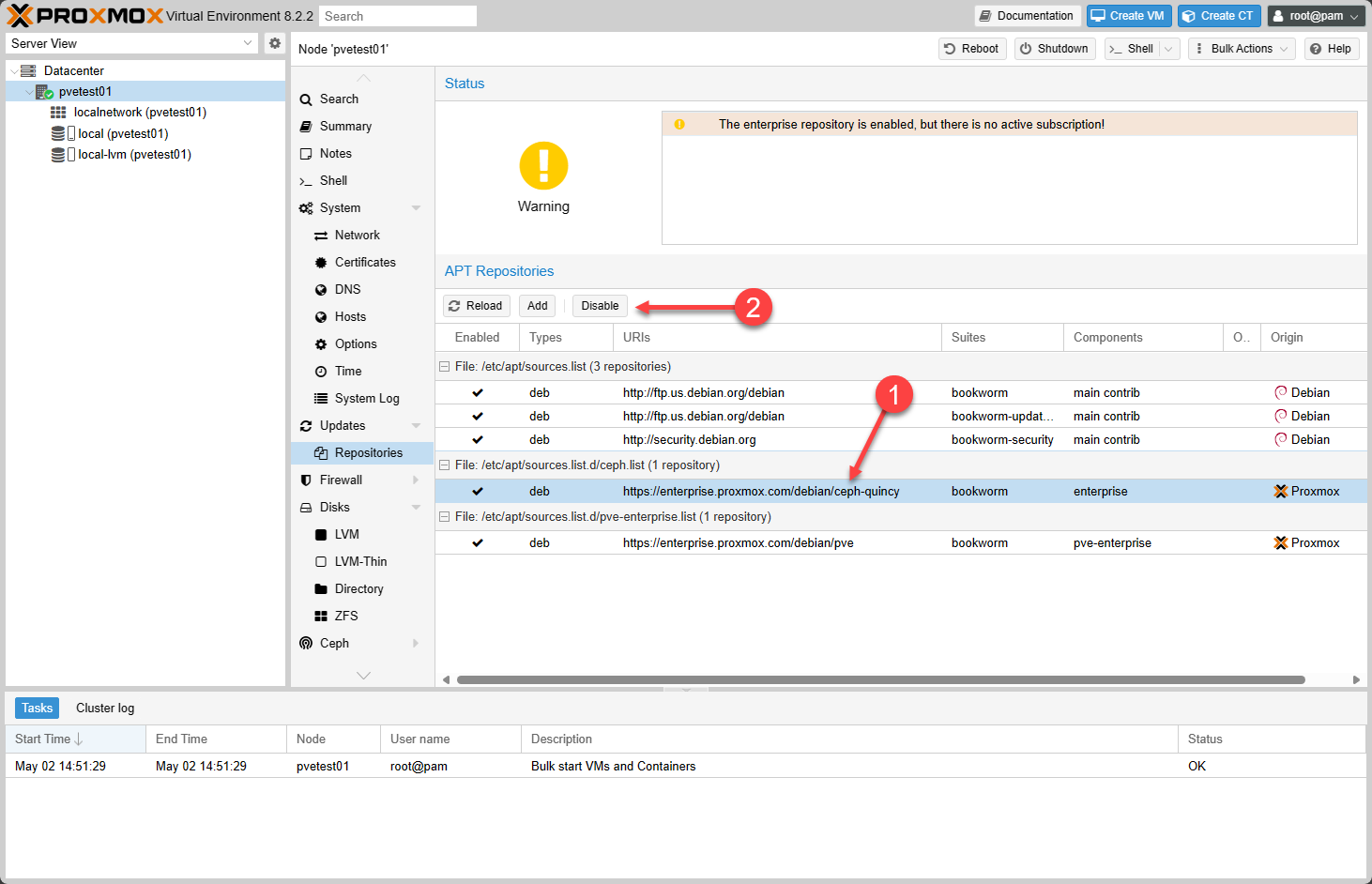Image resolution: width=1372 pixels, height=884 pixels.
Task: Switch to the Cluster log tab
Action: 105,709
